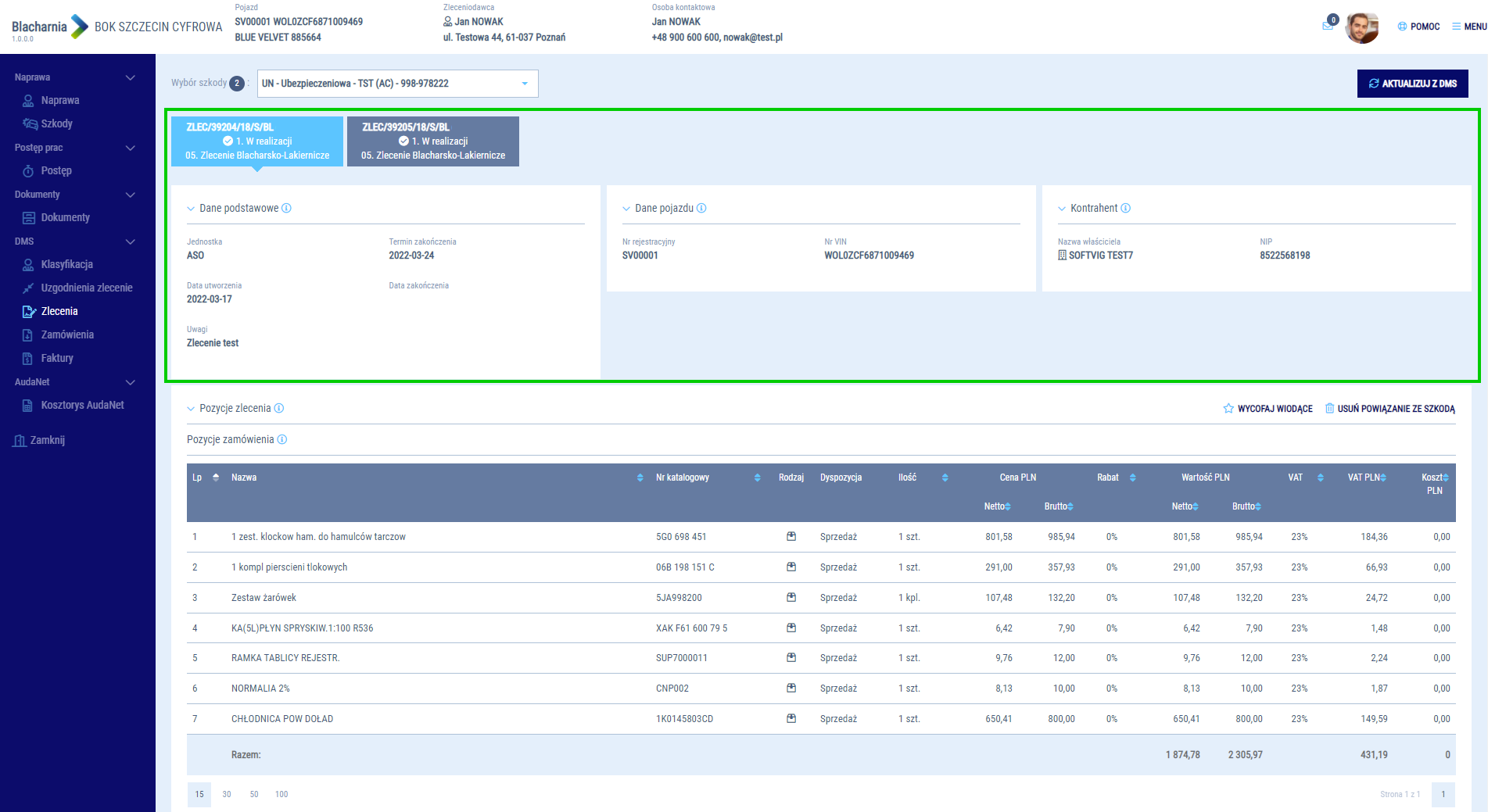The image size is (1488, 812).
Task: Click the notification envelope icon
Action: point(1327,26)
